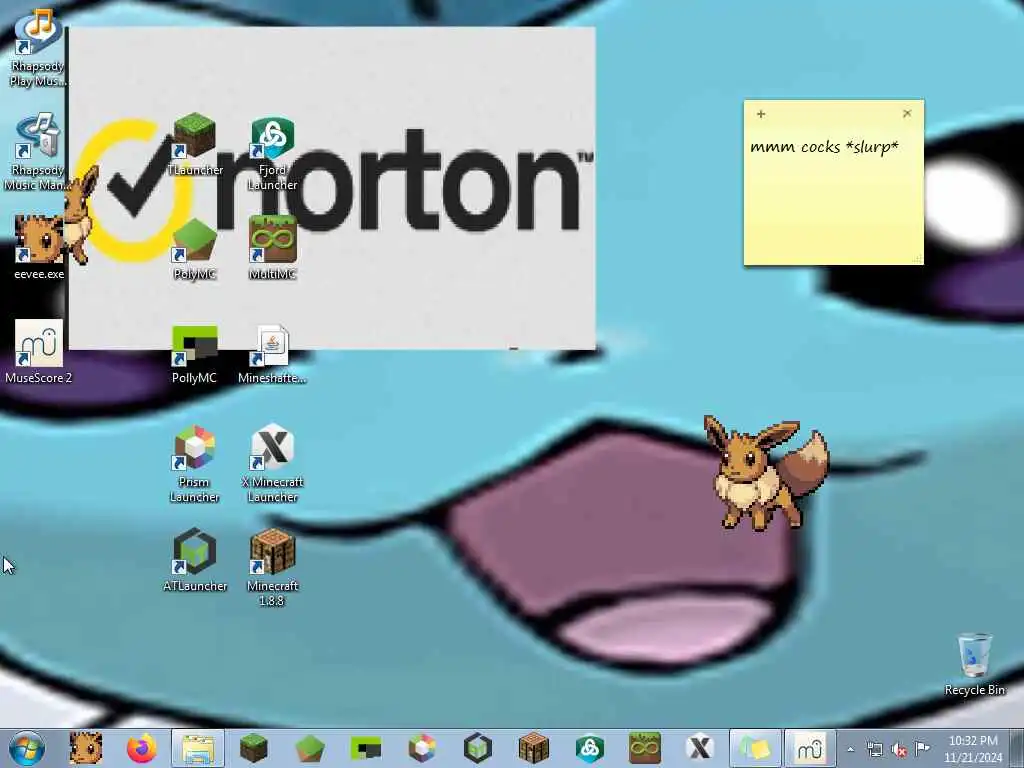
Task: Click the walking Eevee sprite on the desktop
Action: [x=765, y=472]
